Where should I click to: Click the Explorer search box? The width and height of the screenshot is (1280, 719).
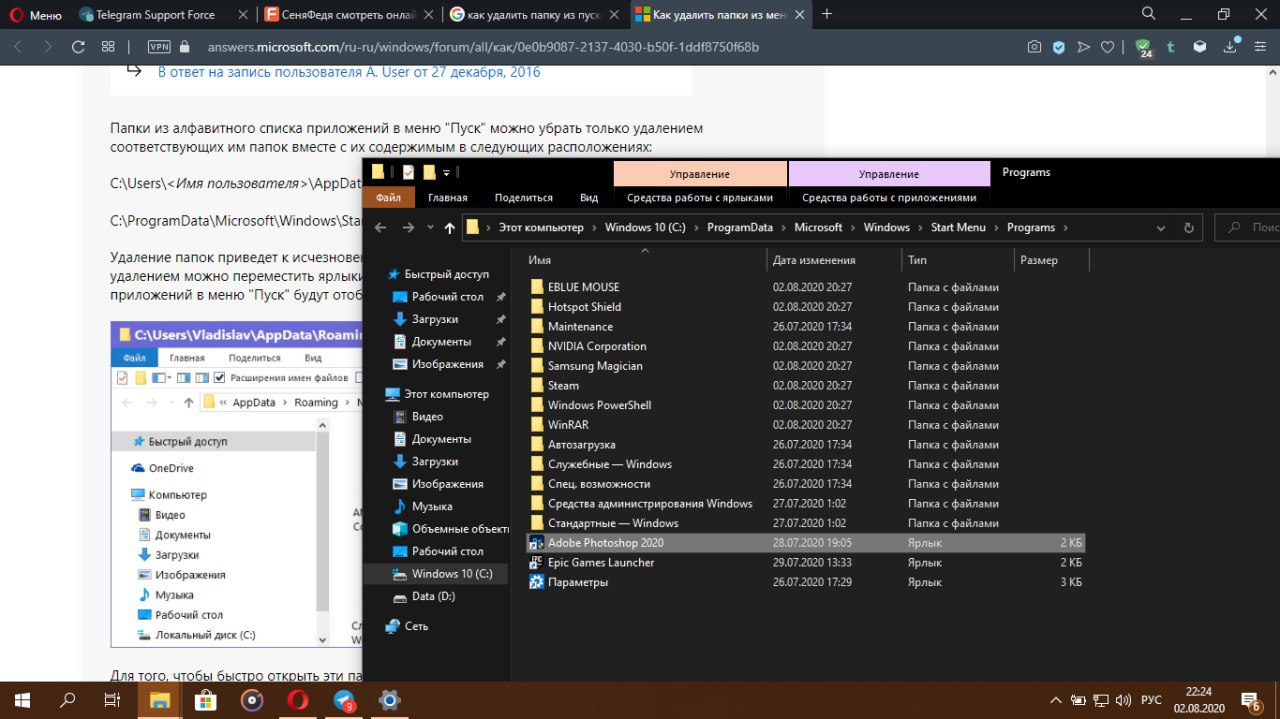(1247, 227)
